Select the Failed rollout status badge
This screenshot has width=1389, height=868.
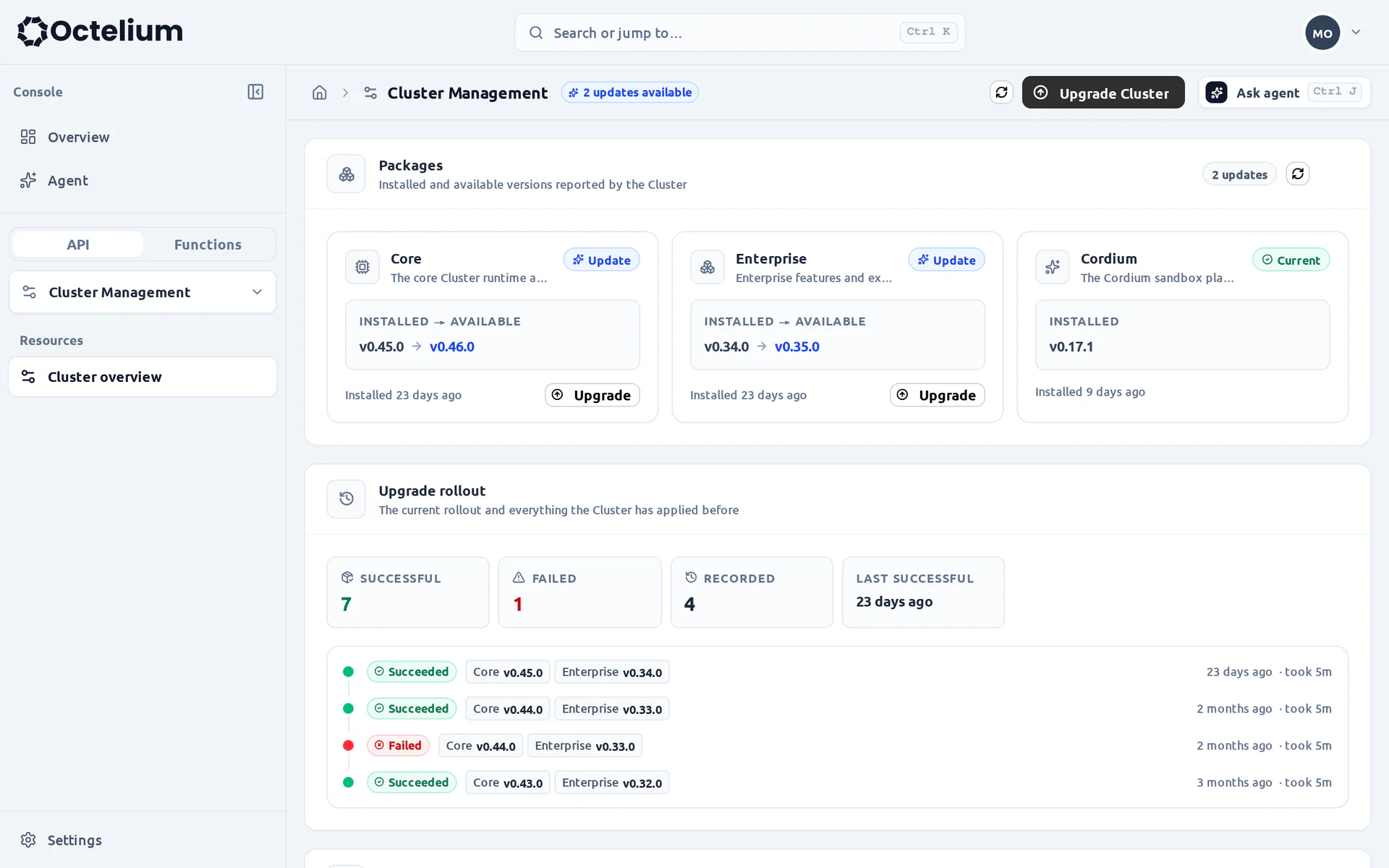[399, 746]
